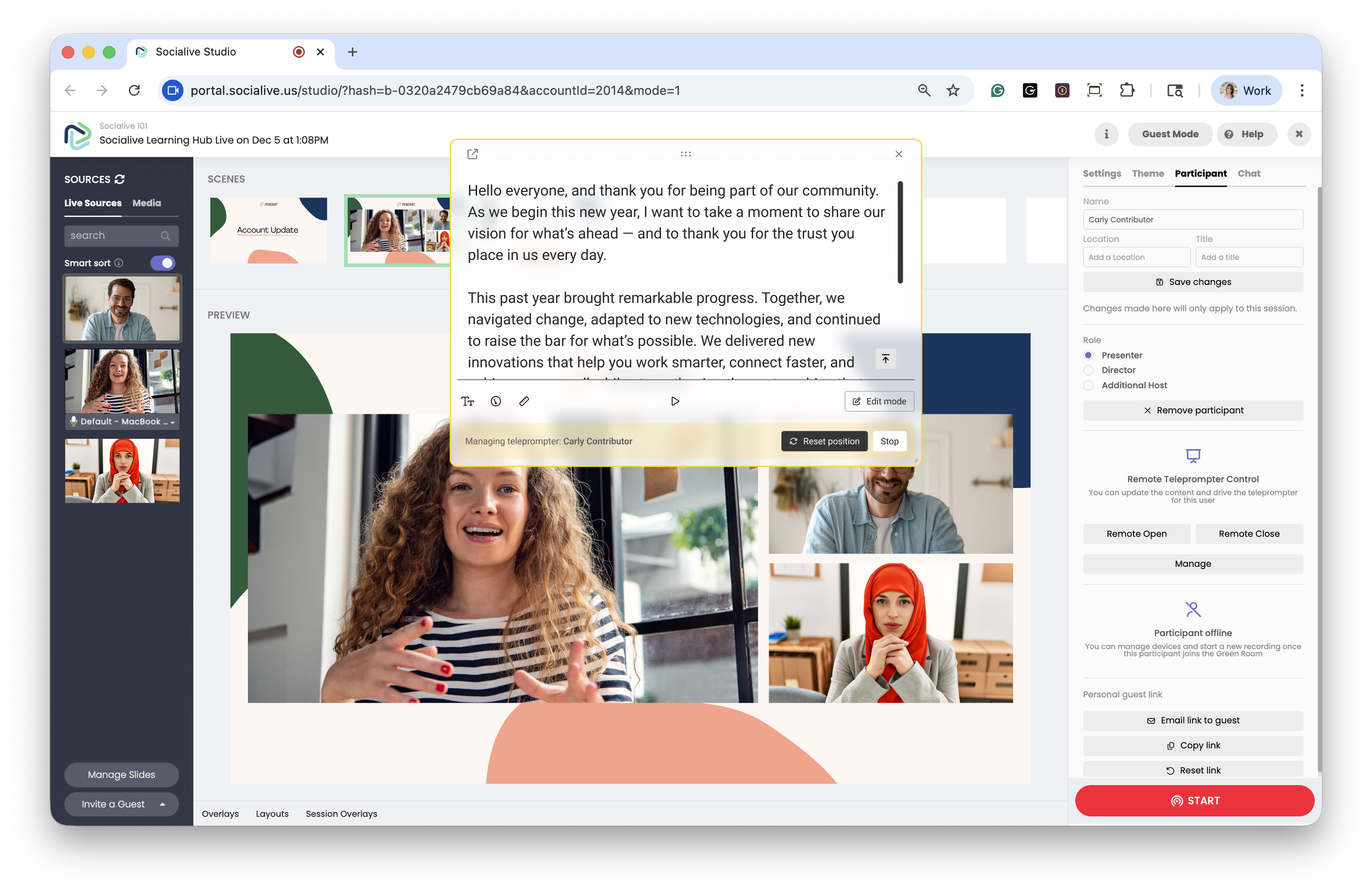Click the teleprompter text scrollbar
This screenshot has height=892, width=1372.
[900, 232]
